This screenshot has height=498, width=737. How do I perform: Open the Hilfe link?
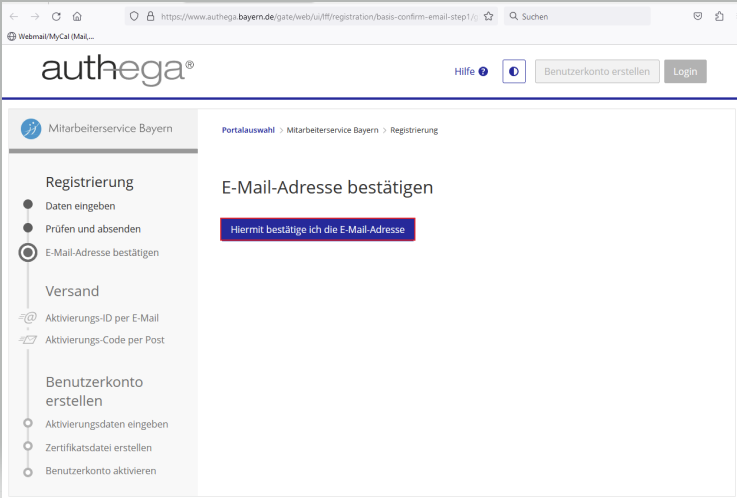click(465, 72)
